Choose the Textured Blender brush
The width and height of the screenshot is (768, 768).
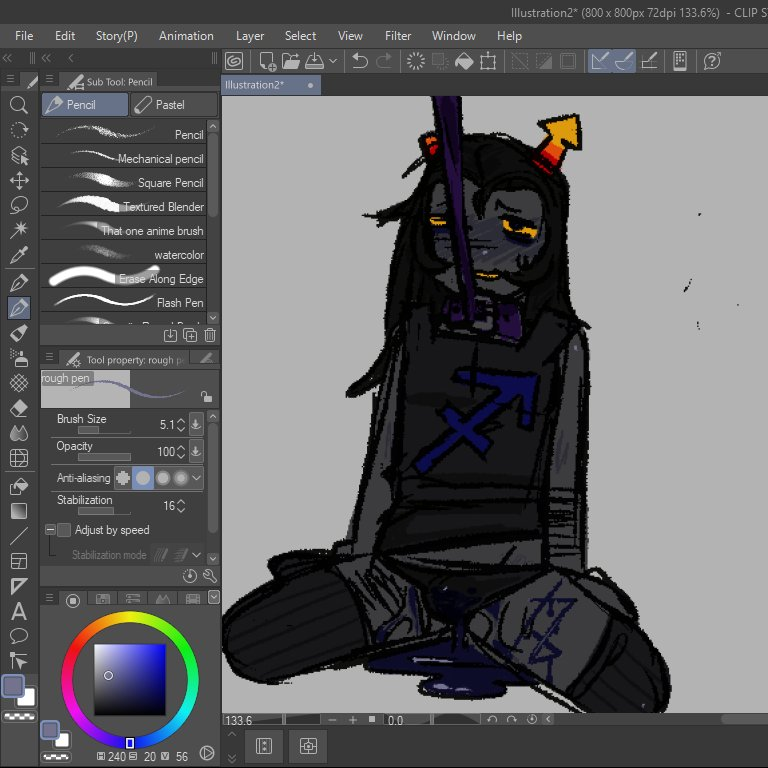[123, 206]
